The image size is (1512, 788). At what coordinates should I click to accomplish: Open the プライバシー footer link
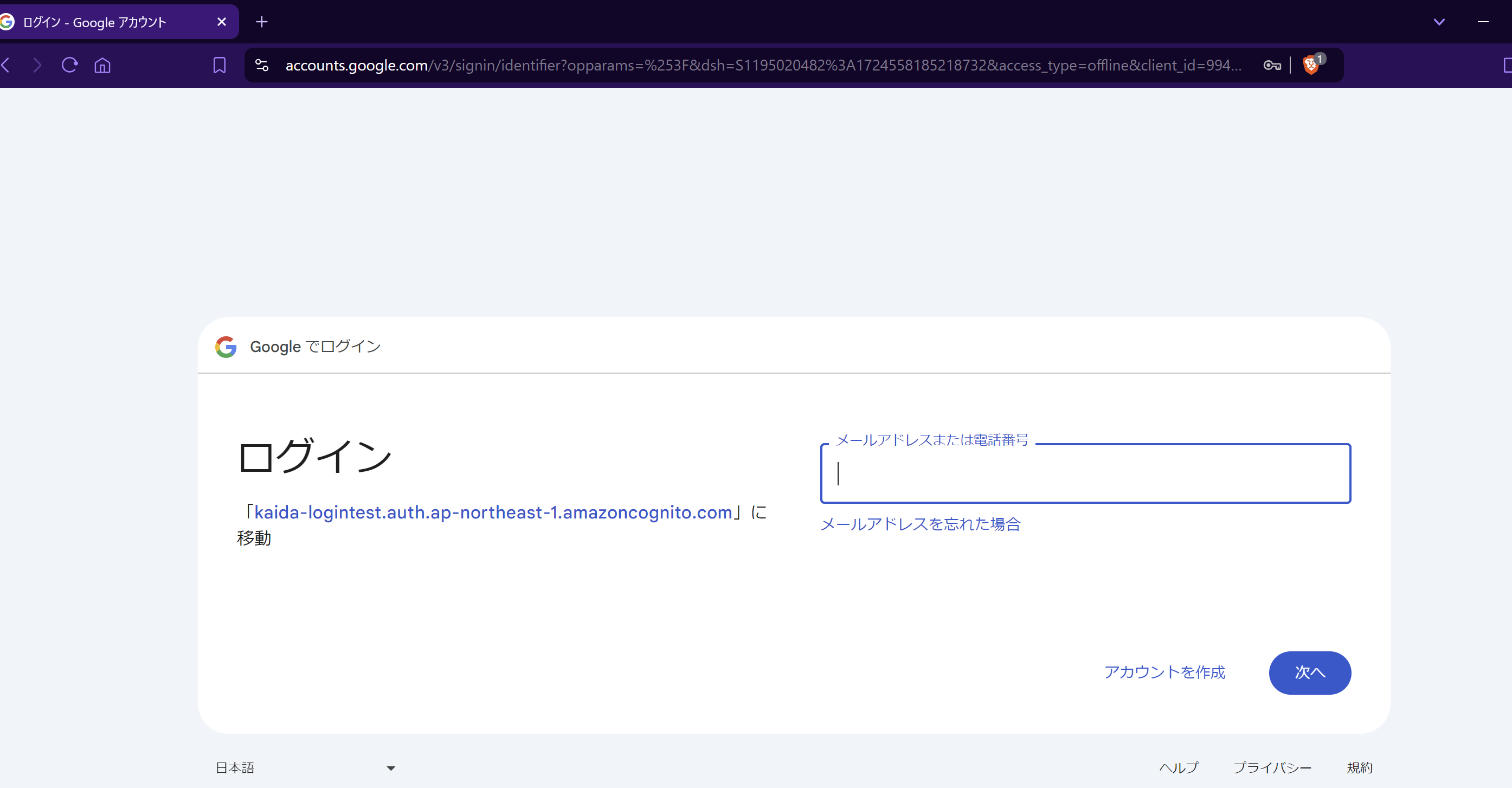pyautogui.click(x=1272, y=768)
